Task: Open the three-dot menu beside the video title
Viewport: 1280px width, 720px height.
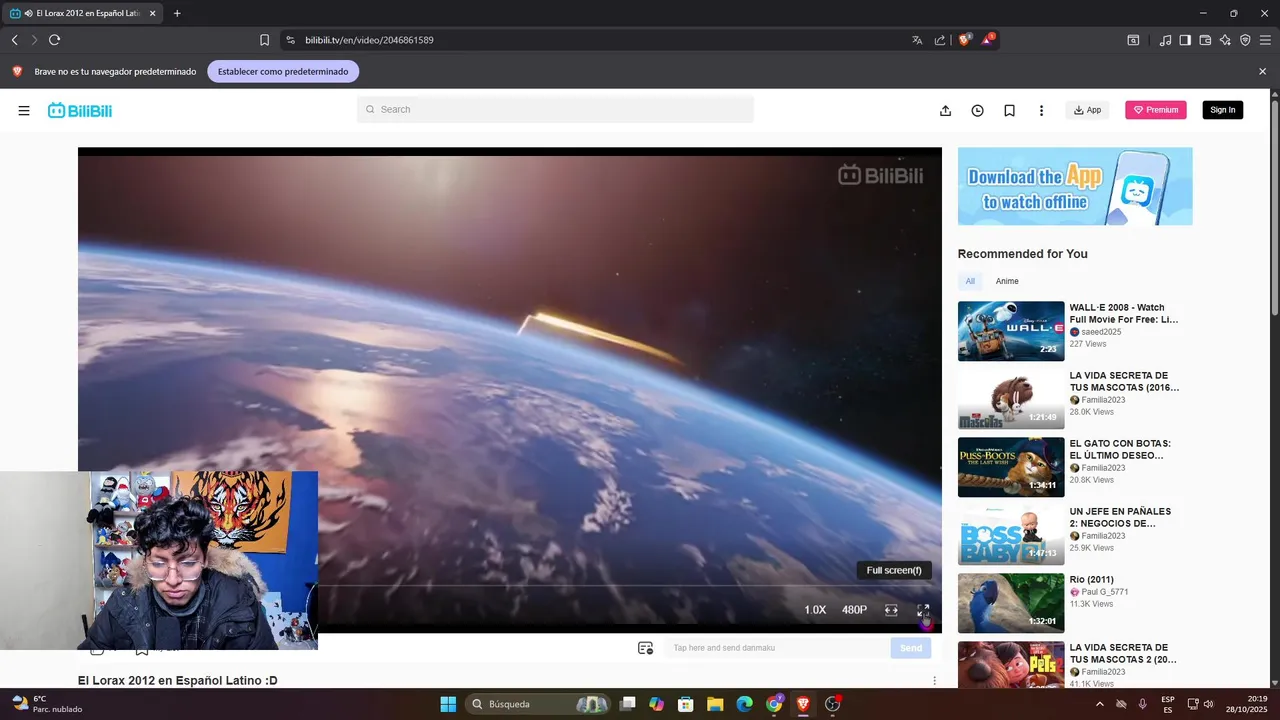Action: (x=934, y=681)
